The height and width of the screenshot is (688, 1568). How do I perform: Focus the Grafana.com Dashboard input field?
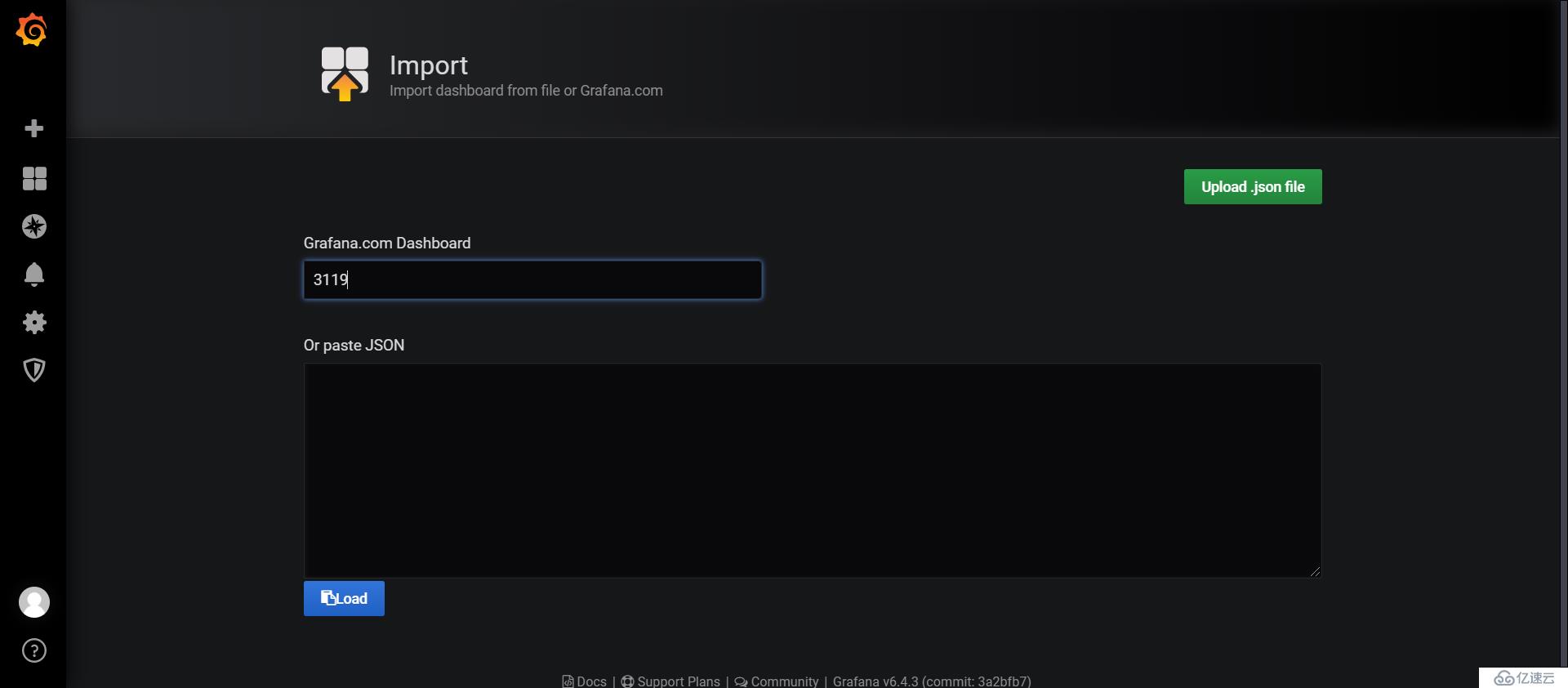pos(532,279)
